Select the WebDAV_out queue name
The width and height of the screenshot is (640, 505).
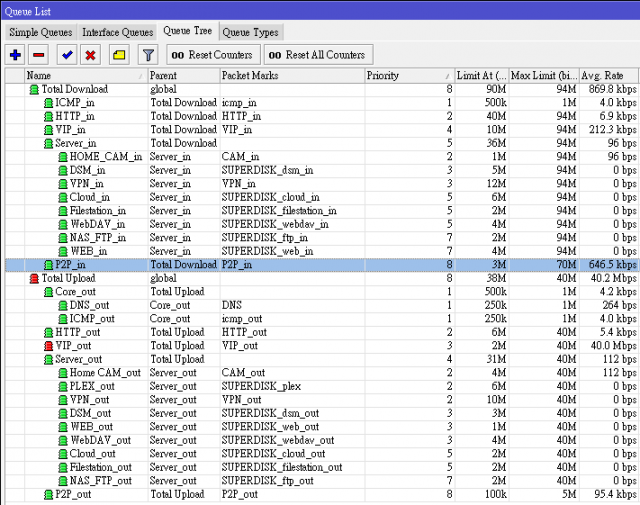[101, 440]
